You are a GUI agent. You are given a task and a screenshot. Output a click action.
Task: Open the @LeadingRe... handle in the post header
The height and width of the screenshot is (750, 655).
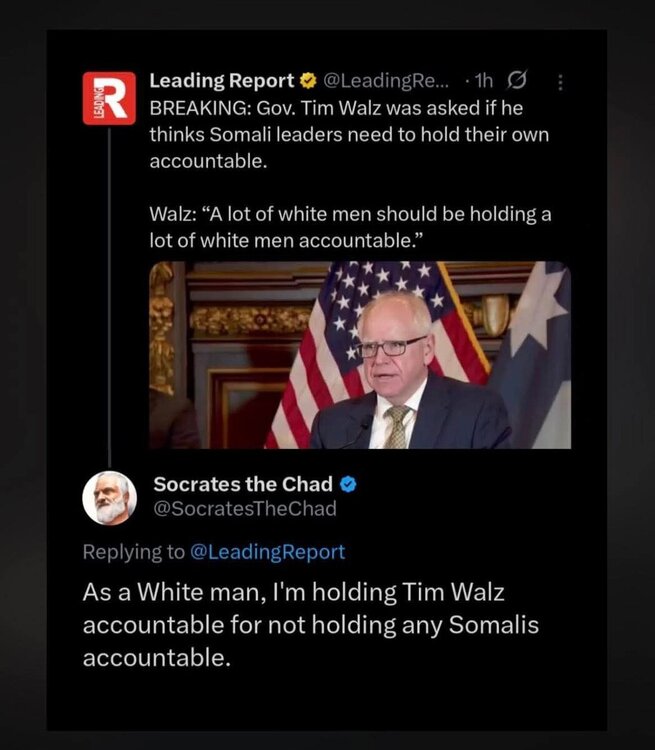tap(386, 81)
